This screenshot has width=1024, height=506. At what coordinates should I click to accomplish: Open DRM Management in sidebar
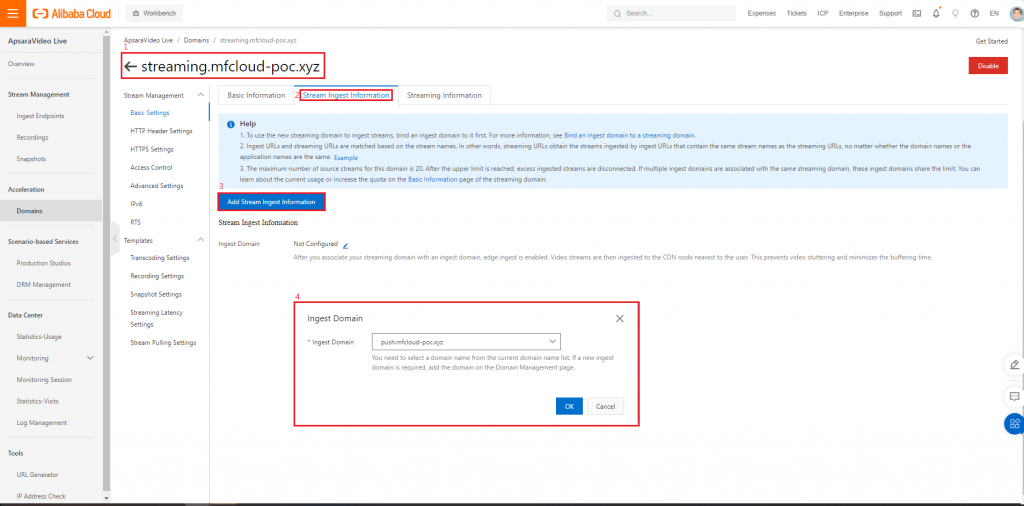(43, 285)
